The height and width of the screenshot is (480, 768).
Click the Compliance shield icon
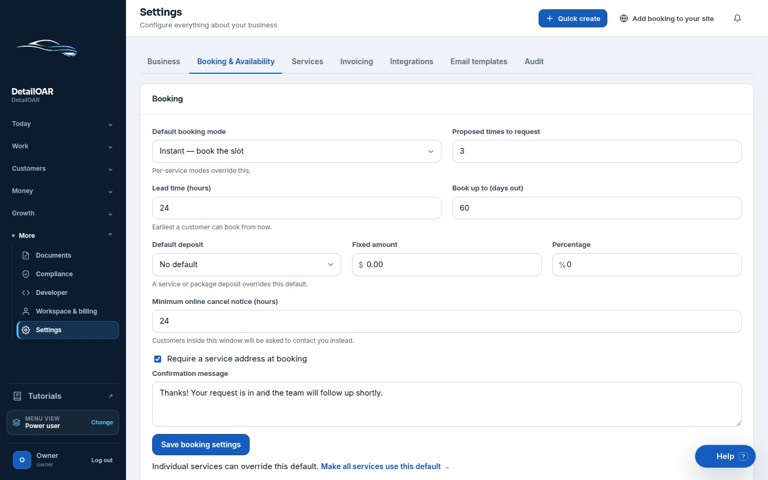[x=25, y=274]
